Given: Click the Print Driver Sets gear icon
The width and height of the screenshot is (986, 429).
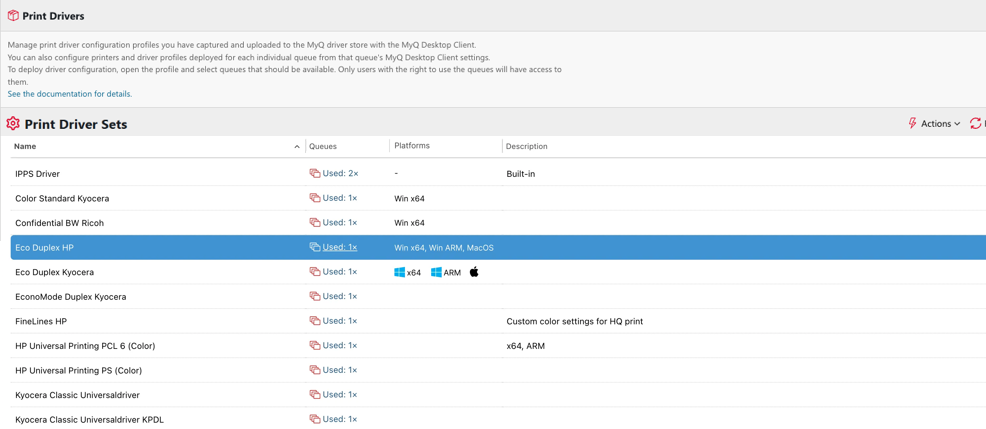Looking at the screenshot, I should point(13,124).
